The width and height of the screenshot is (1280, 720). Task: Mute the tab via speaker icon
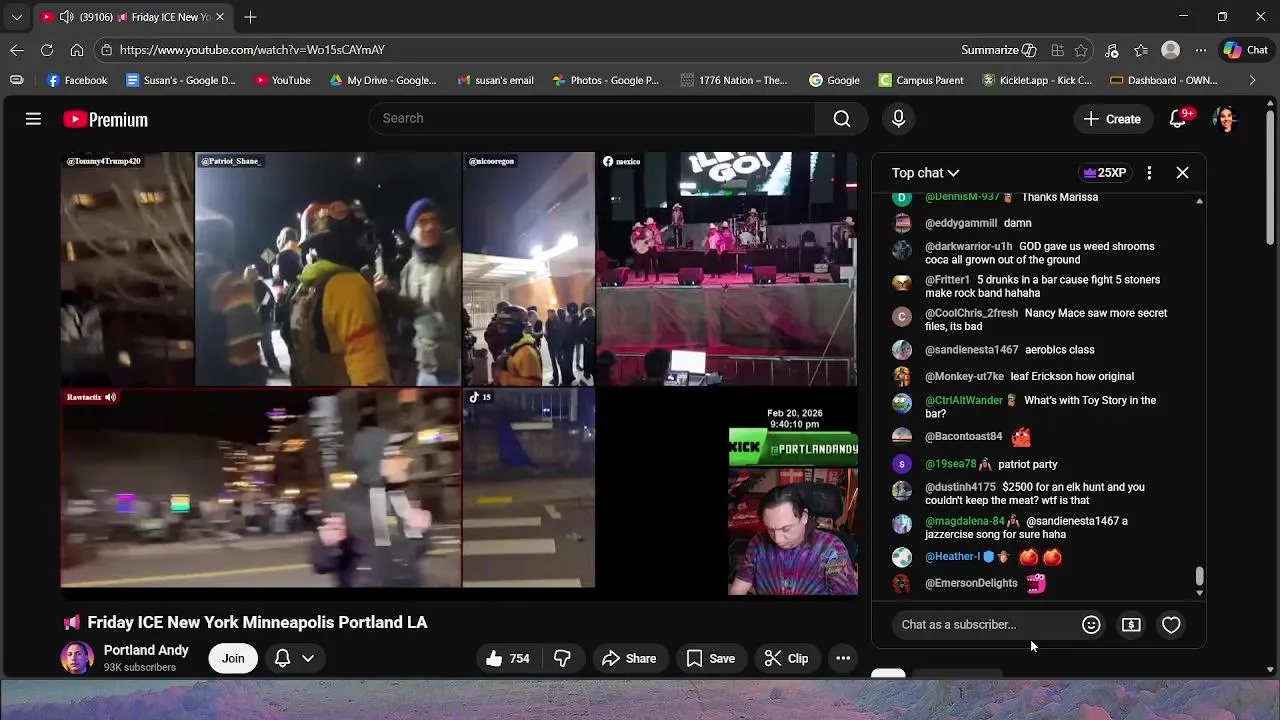click(66, 17)
